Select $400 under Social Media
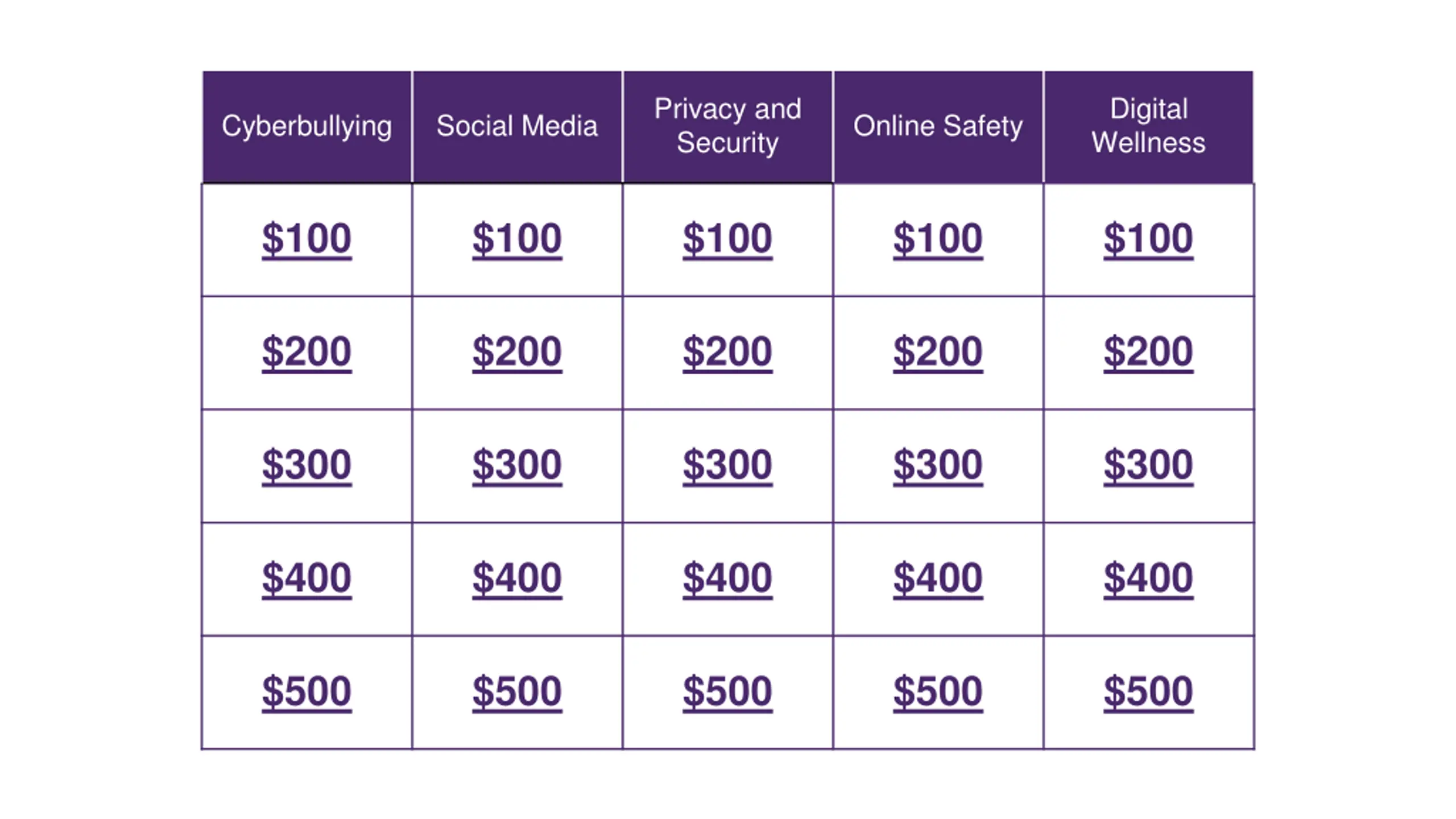Viewport: 1456px width, 819px height. click(517, 578)
